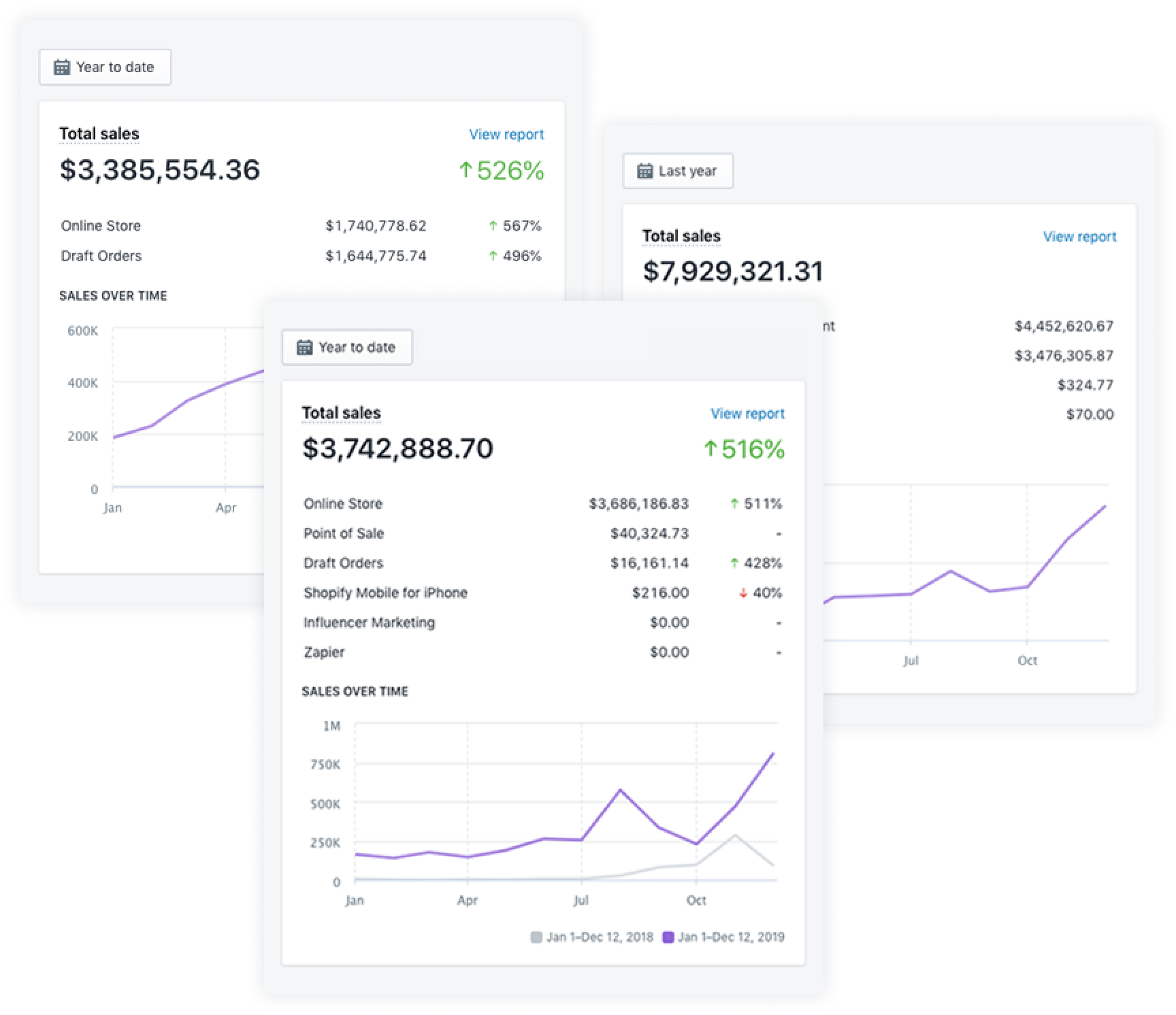The height and width of the screenshot is (1015, 1176).
Task: Click the green arrow next to 428%
Action: point(734,563)
